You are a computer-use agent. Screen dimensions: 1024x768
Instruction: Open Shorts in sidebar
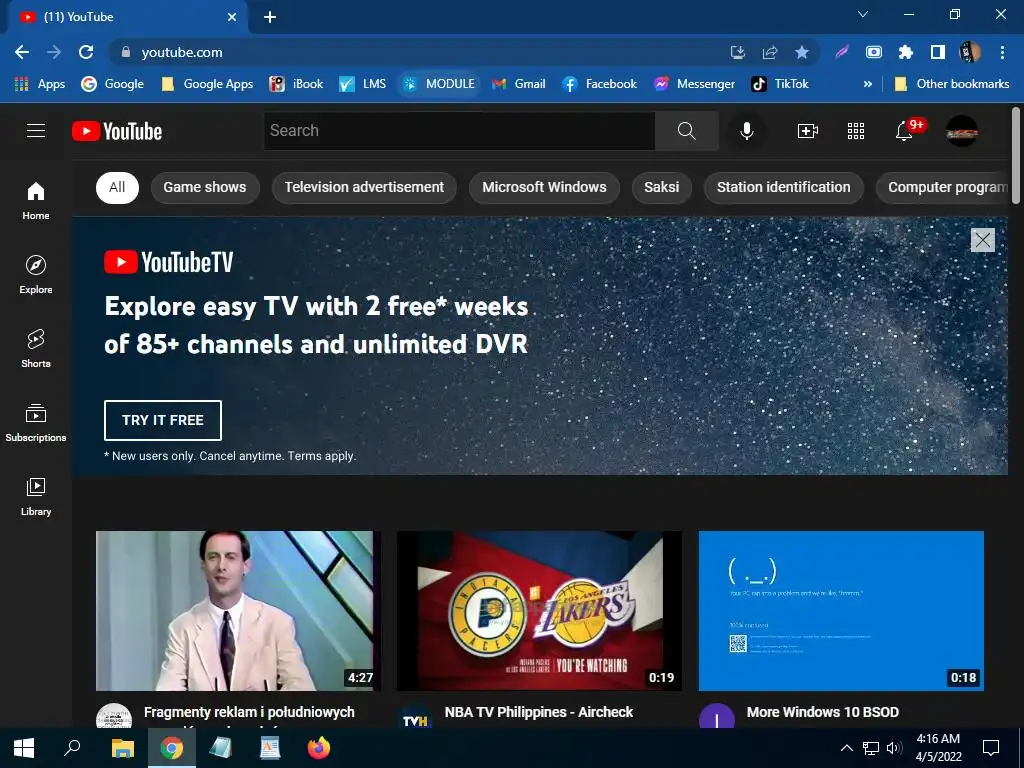click(36, 349)
